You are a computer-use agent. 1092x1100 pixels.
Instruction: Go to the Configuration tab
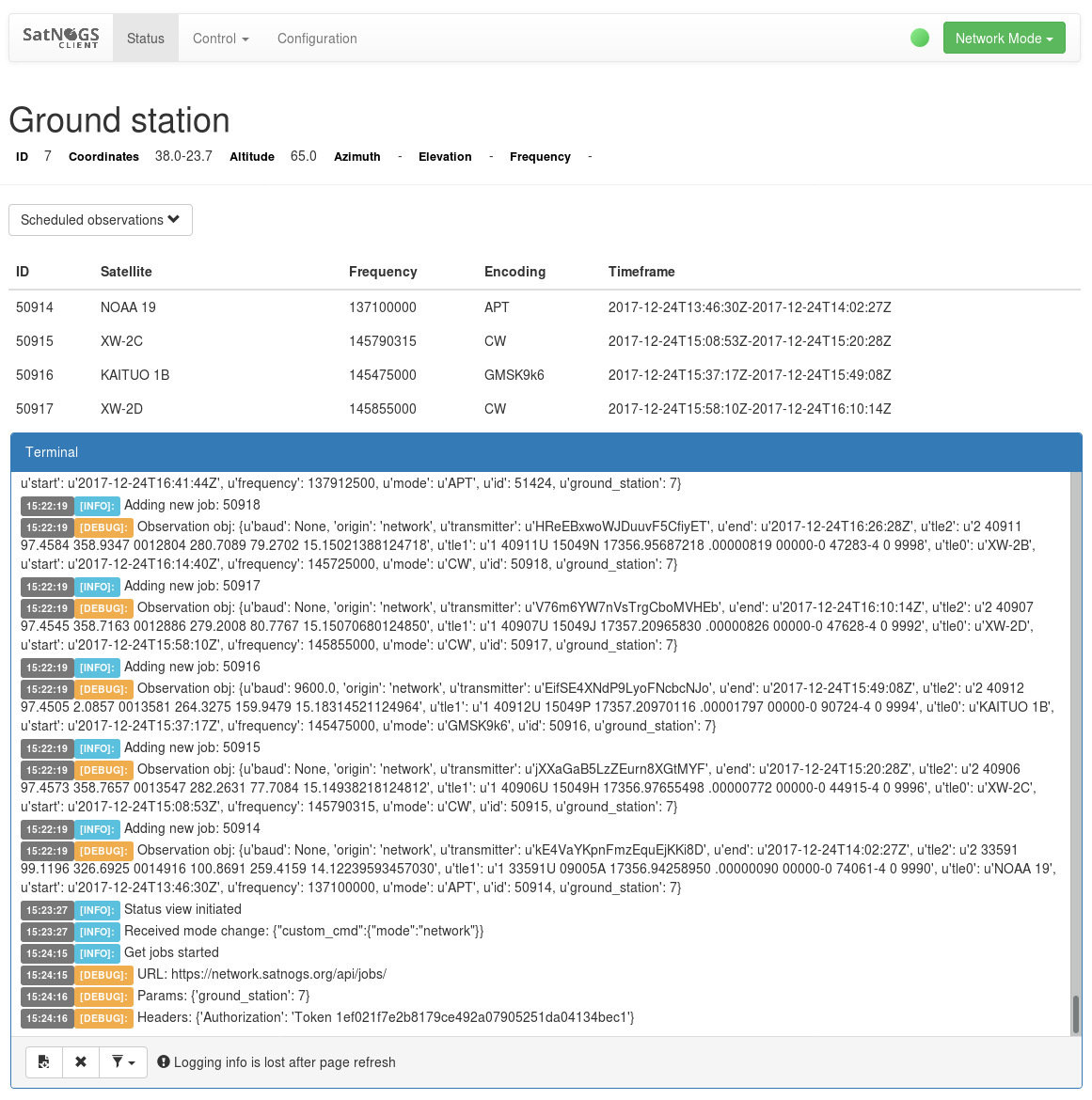[x=317, y=39]
